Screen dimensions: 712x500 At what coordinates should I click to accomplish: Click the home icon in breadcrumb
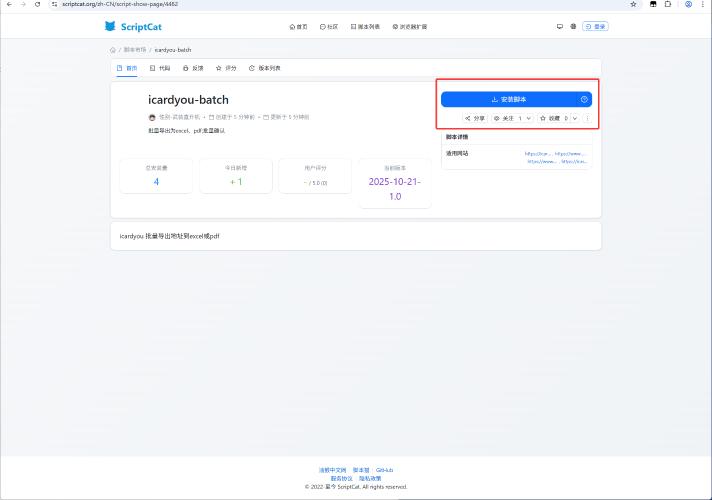tap(113, 49)
